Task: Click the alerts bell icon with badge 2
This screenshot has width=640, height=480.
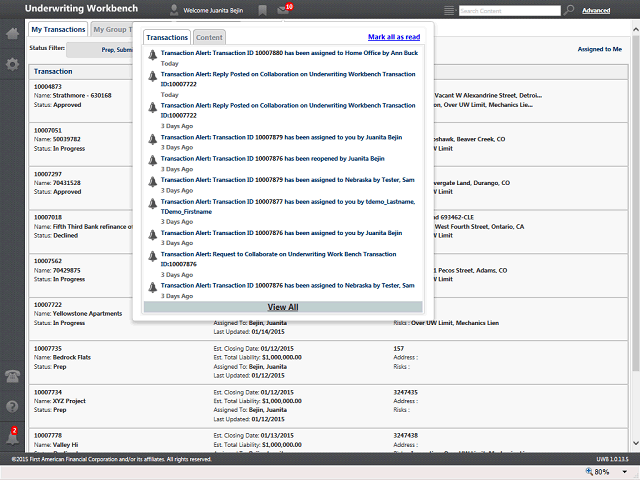Action: (12, 436)
